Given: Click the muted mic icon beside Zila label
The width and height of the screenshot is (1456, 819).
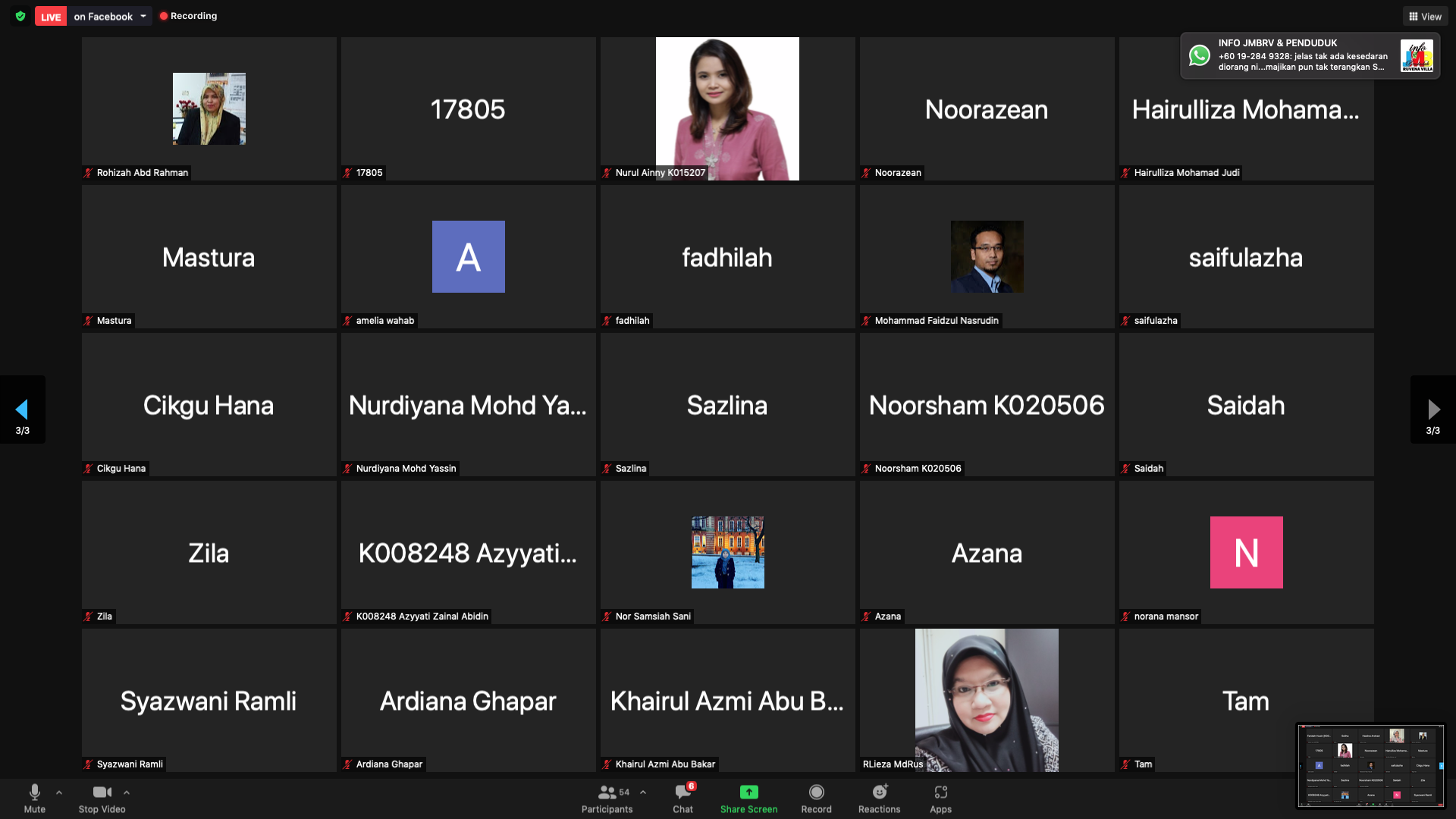Looking at the screenshot, I should 88,617.
